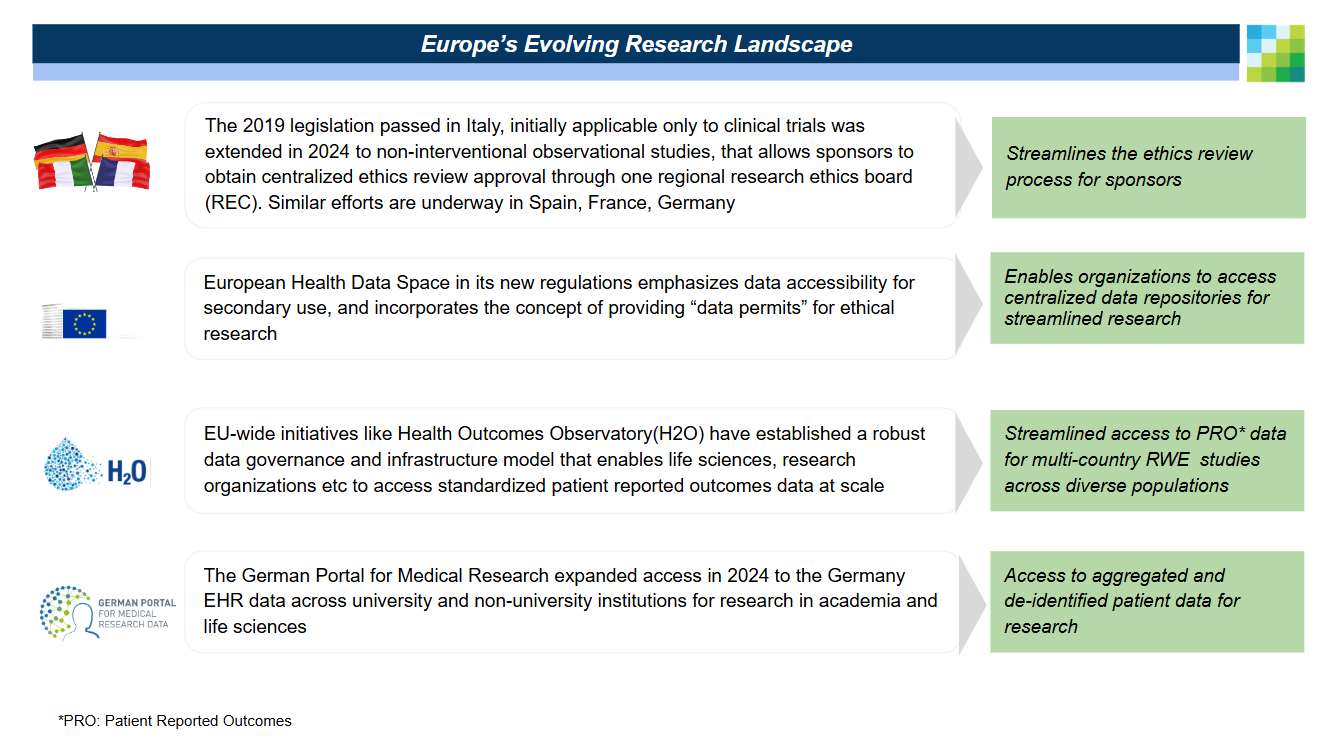Image resolution: width=1336 pixels, height=742 pixels.
Task: Select the German Portal EHR data text box
Action: [570, 602]
